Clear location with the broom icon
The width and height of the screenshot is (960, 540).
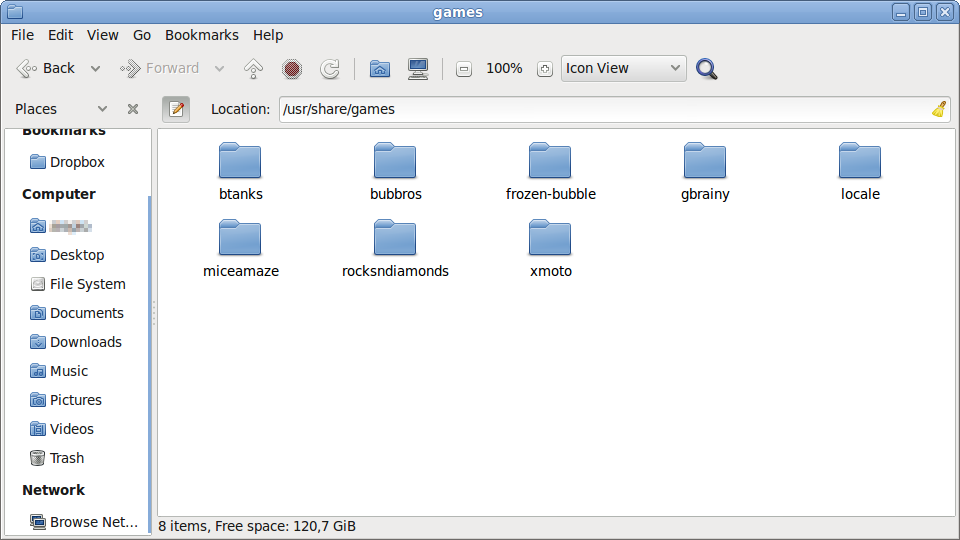pyautogui.click(x=939, y=109)
